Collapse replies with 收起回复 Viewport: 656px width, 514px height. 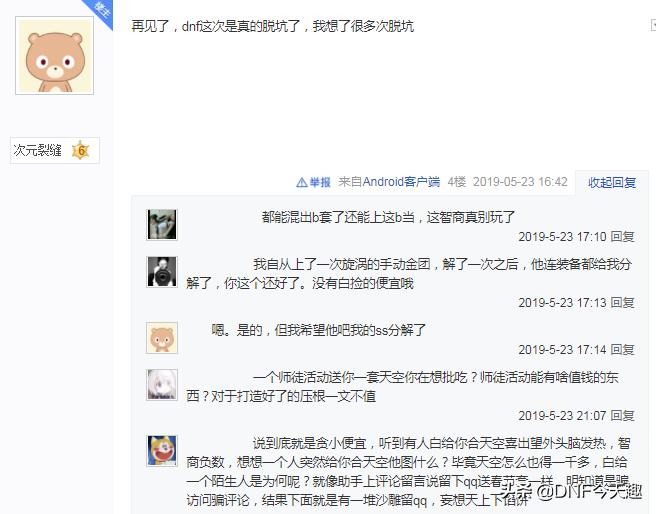612,183
